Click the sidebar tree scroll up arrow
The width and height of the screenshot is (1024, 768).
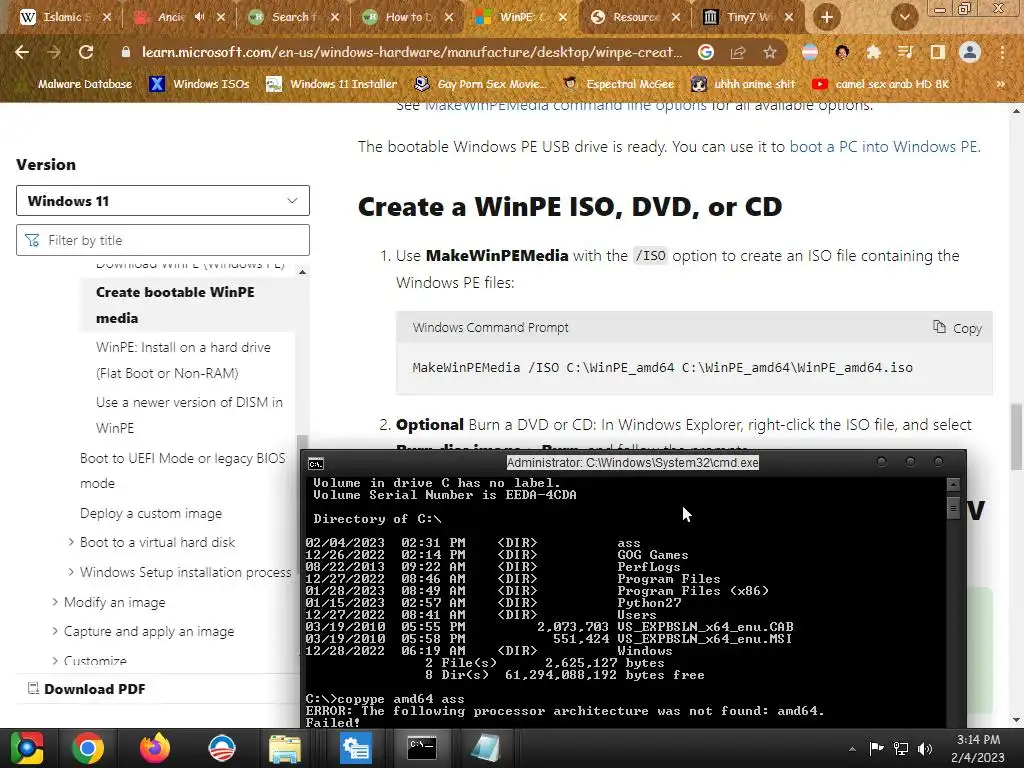point(302,272)
